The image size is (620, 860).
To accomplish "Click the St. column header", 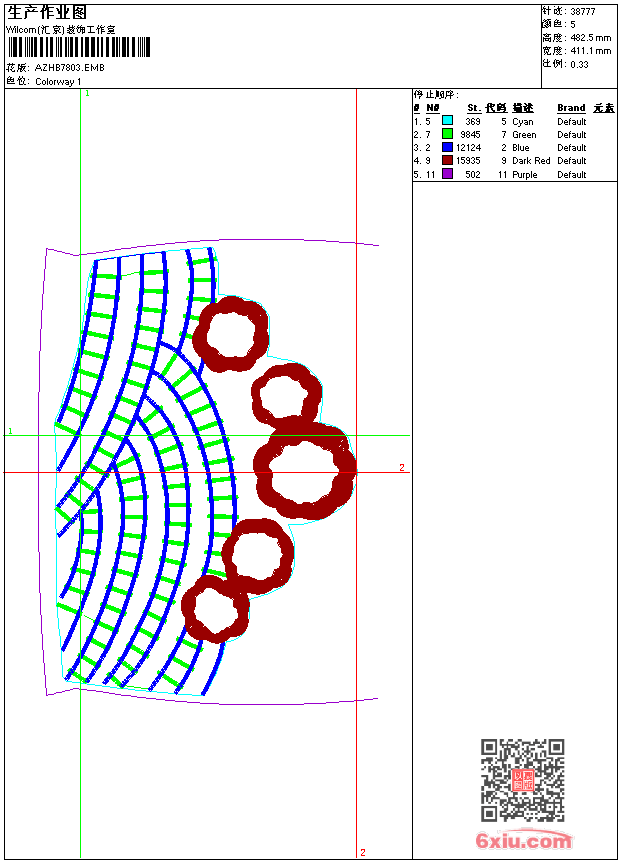I will click(x=474, y=108).
